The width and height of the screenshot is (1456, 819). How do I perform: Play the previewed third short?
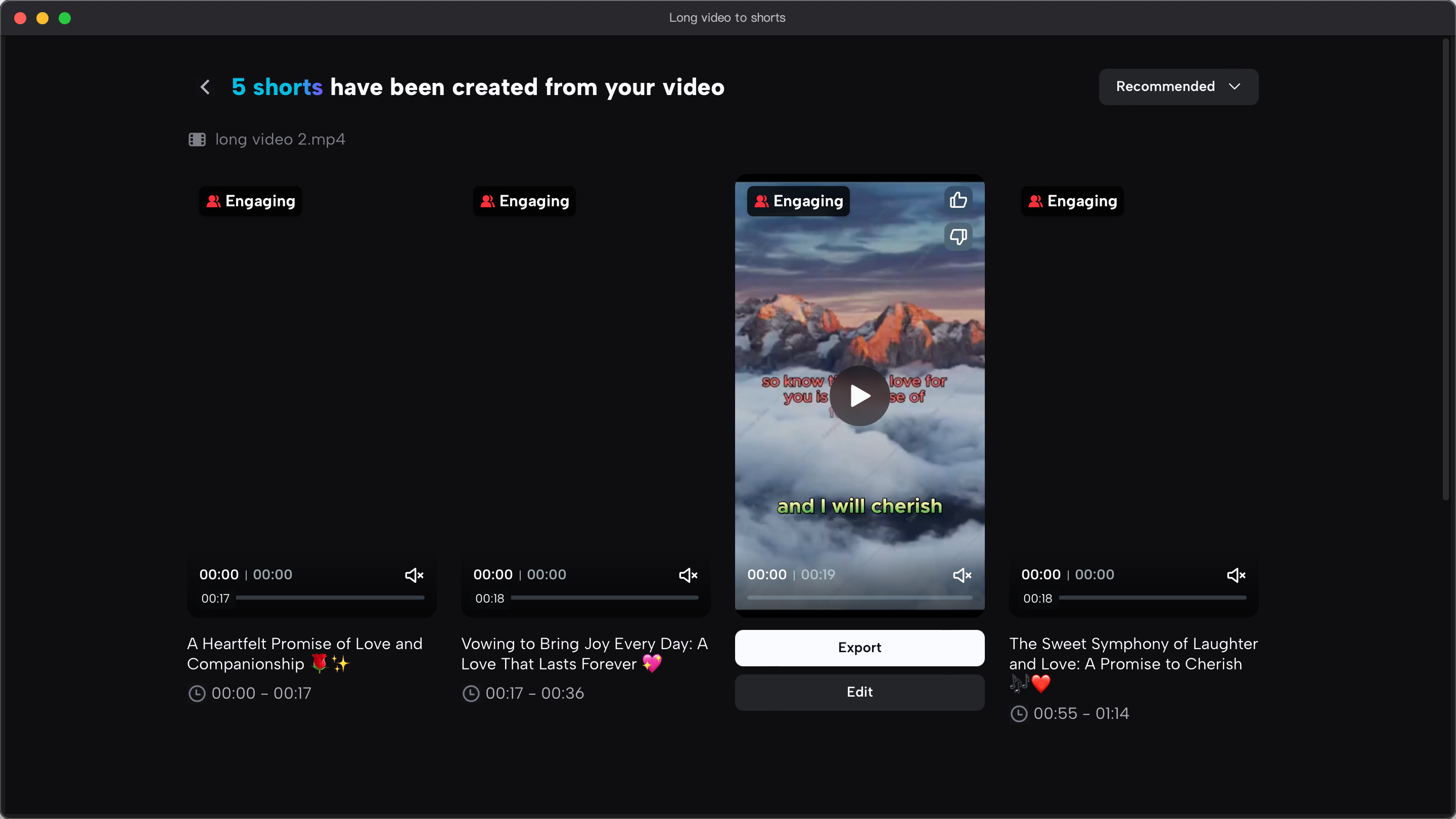click(x=859, y=396)
